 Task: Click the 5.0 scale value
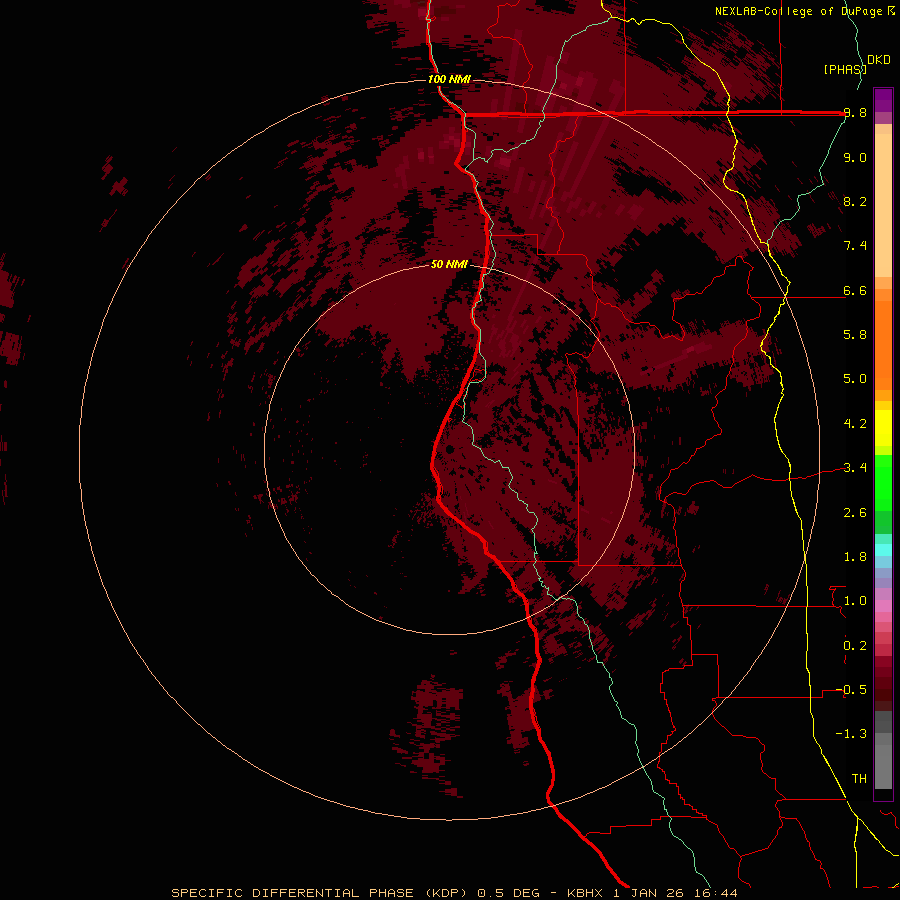point(855,379)
